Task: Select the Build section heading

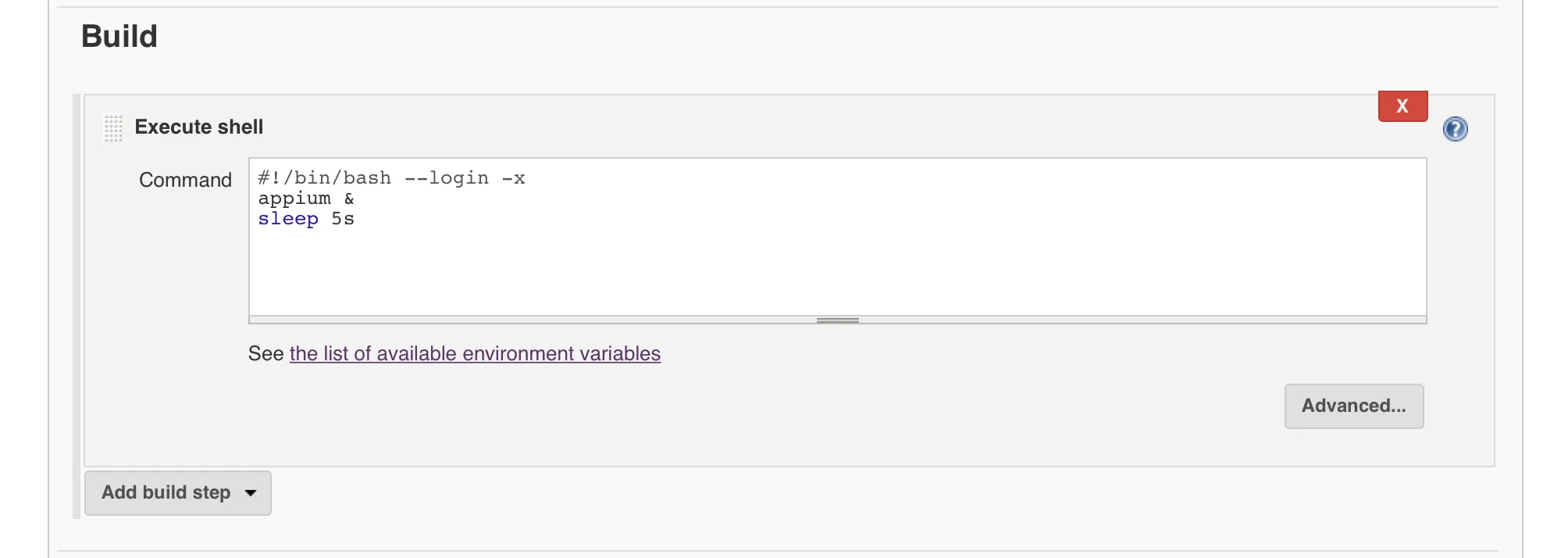Action: (x=119, y=36)
